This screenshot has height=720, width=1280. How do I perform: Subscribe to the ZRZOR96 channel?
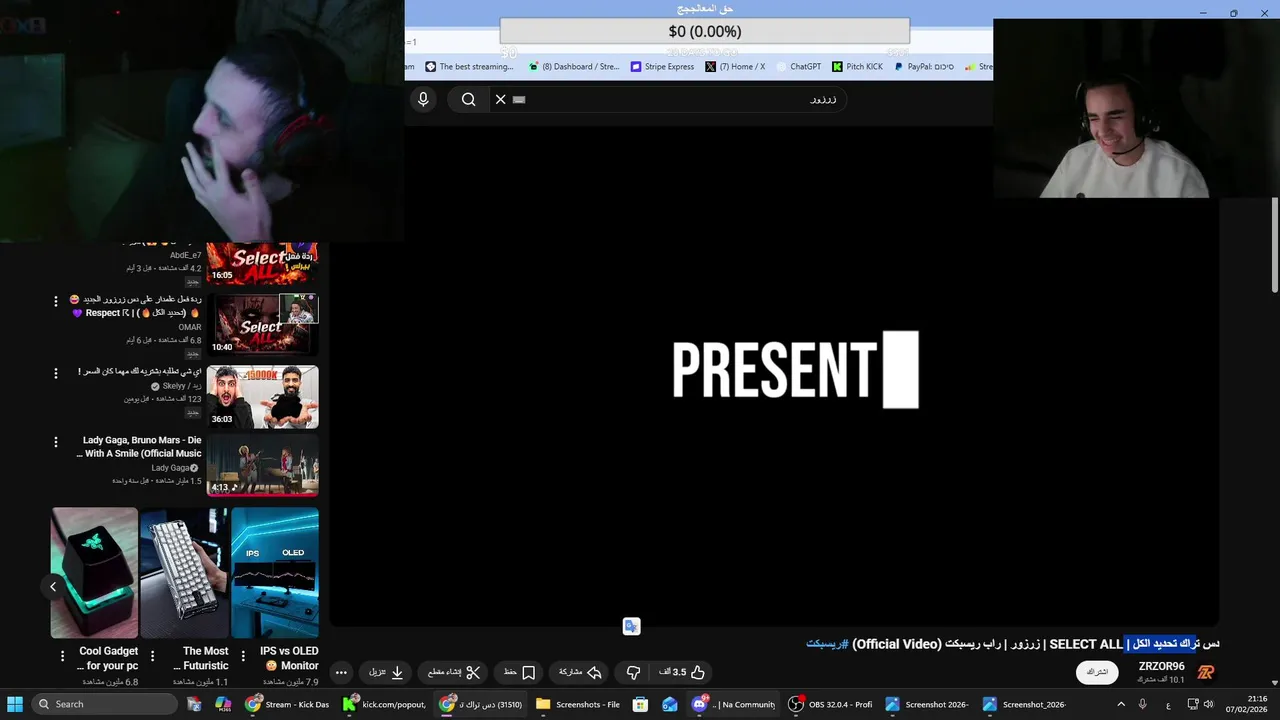coord(1097,672)
